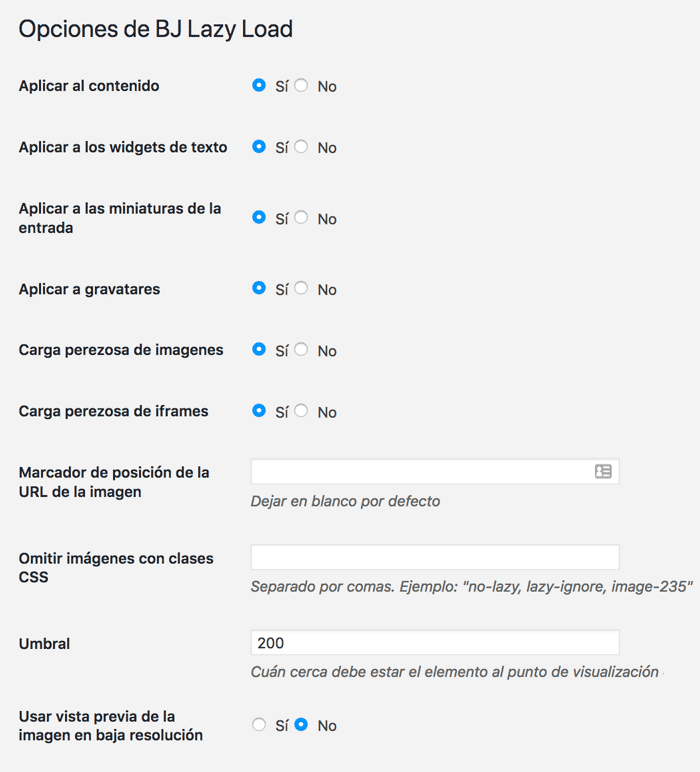Set miniaturas de la entrada to Sí
This screenshot has width=700, height=772.
pos(259,218)
